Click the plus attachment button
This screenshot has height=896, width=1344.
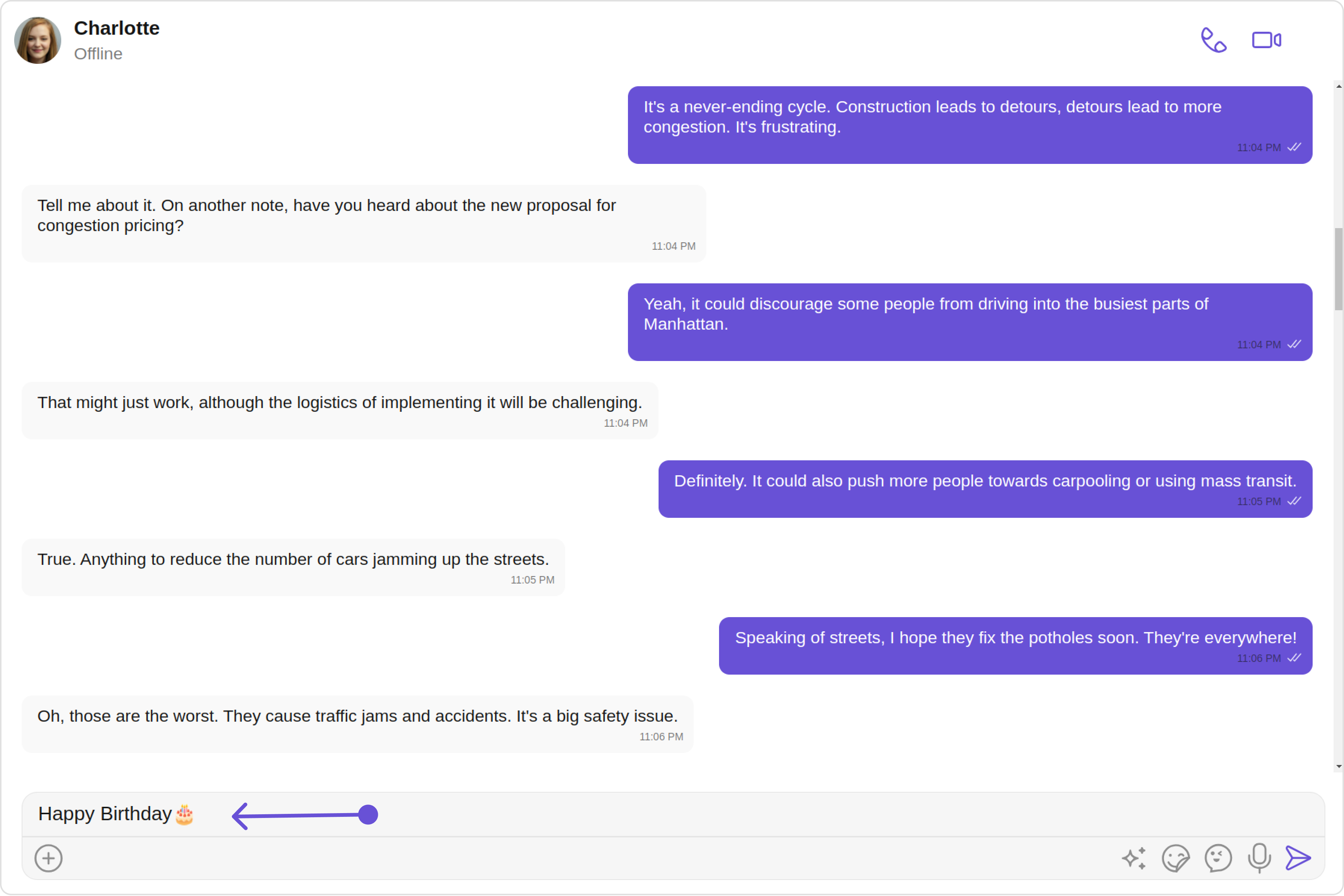49,858
